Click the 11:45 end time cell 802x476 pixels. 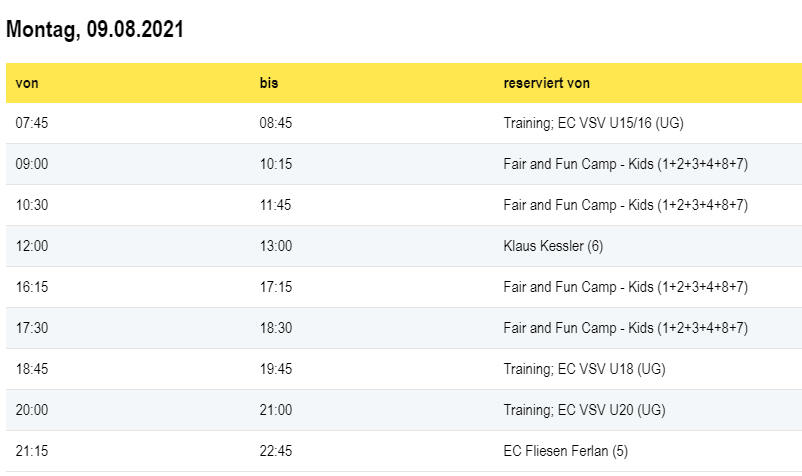(275, 205)
